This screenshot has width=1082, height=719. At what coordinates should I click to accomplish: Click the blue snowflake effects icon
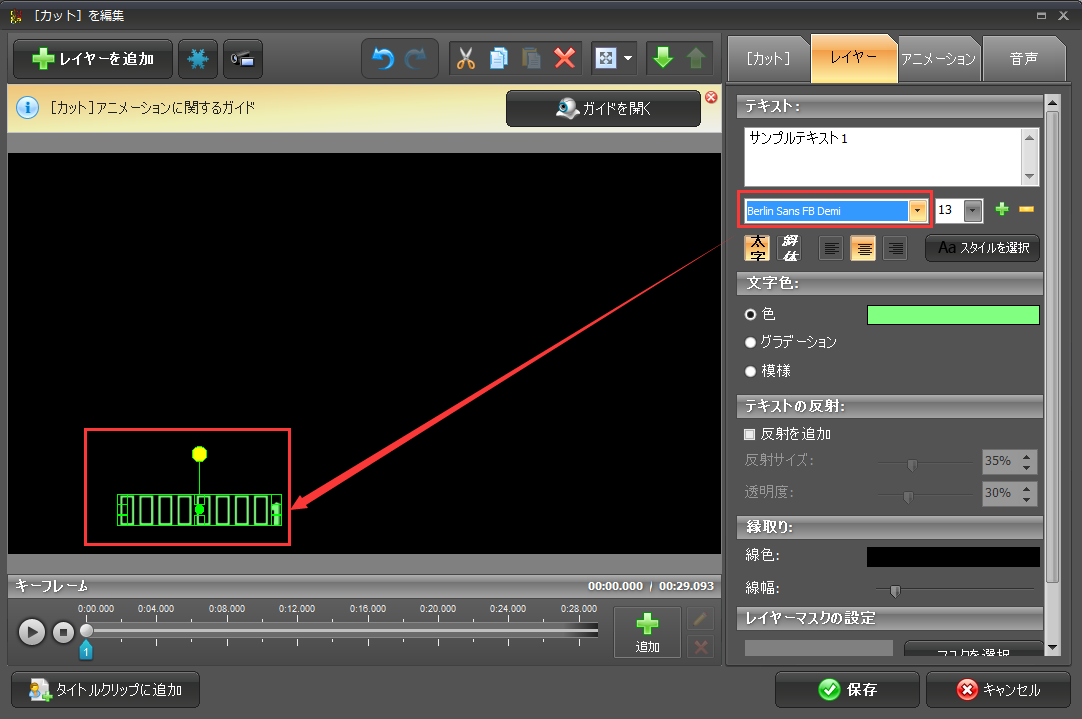pos(198,59)
